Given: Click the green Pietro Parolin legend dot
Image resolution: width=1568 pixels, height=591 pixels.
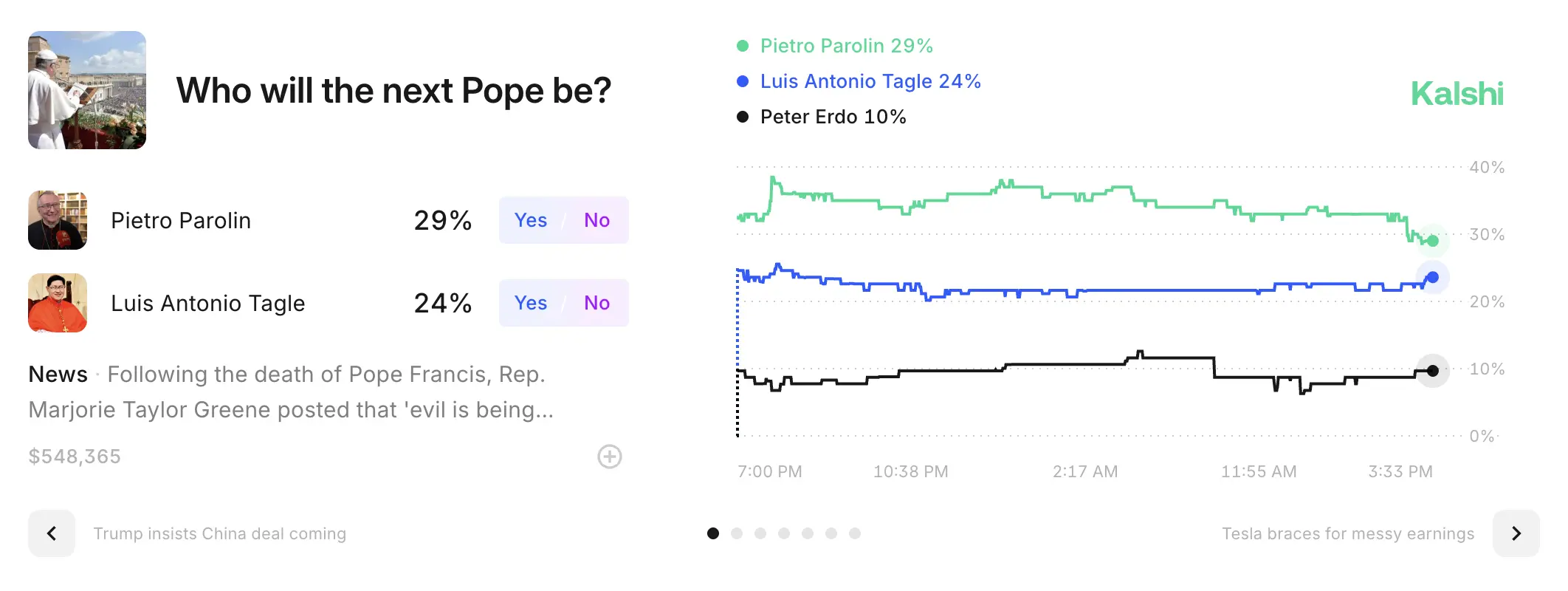Looking at the screenshot, I should pyautogui.click(x=743, y=46).
